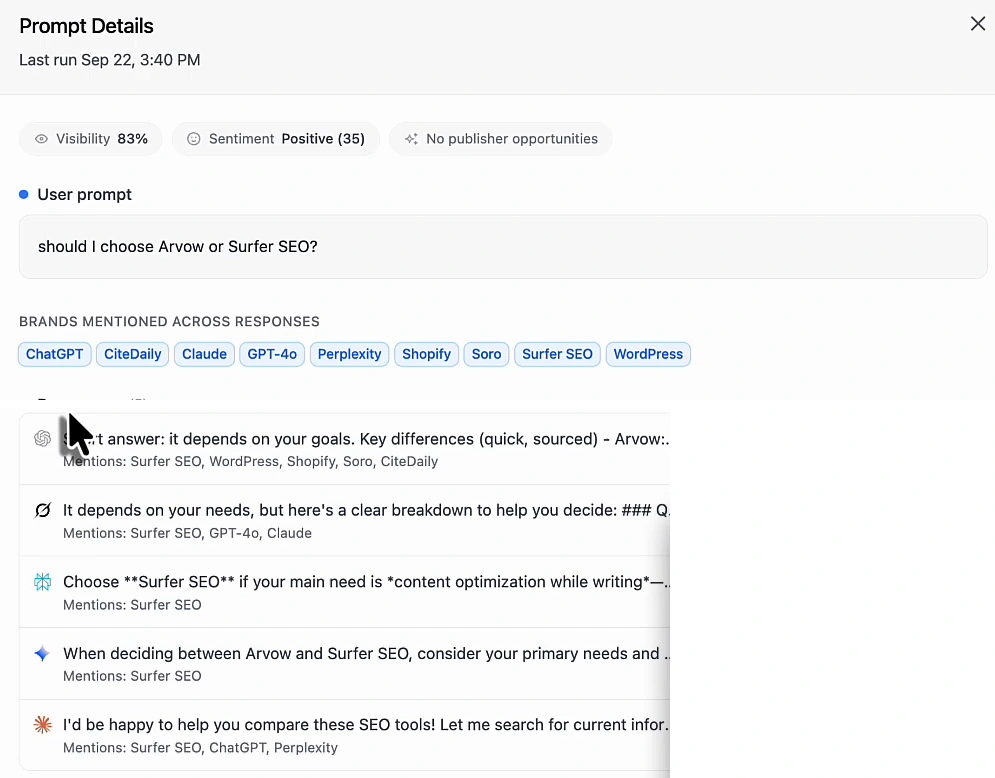The width and height of the screenshot is (995, 778).
Task: Click the Perplexity icon on second response
Action: (43, 510)
